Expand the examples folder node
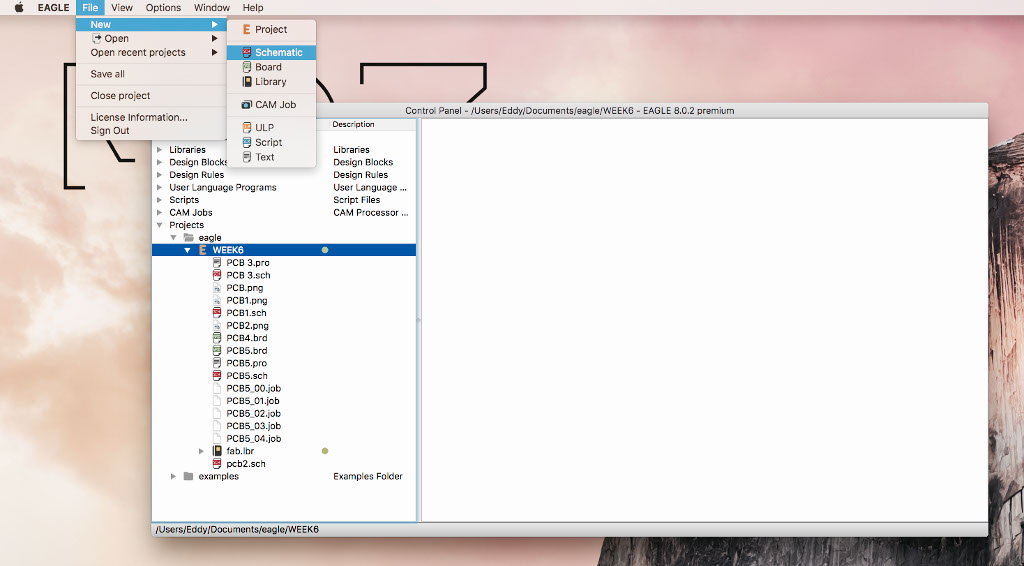1024x566 pixels. coord(174,476)
